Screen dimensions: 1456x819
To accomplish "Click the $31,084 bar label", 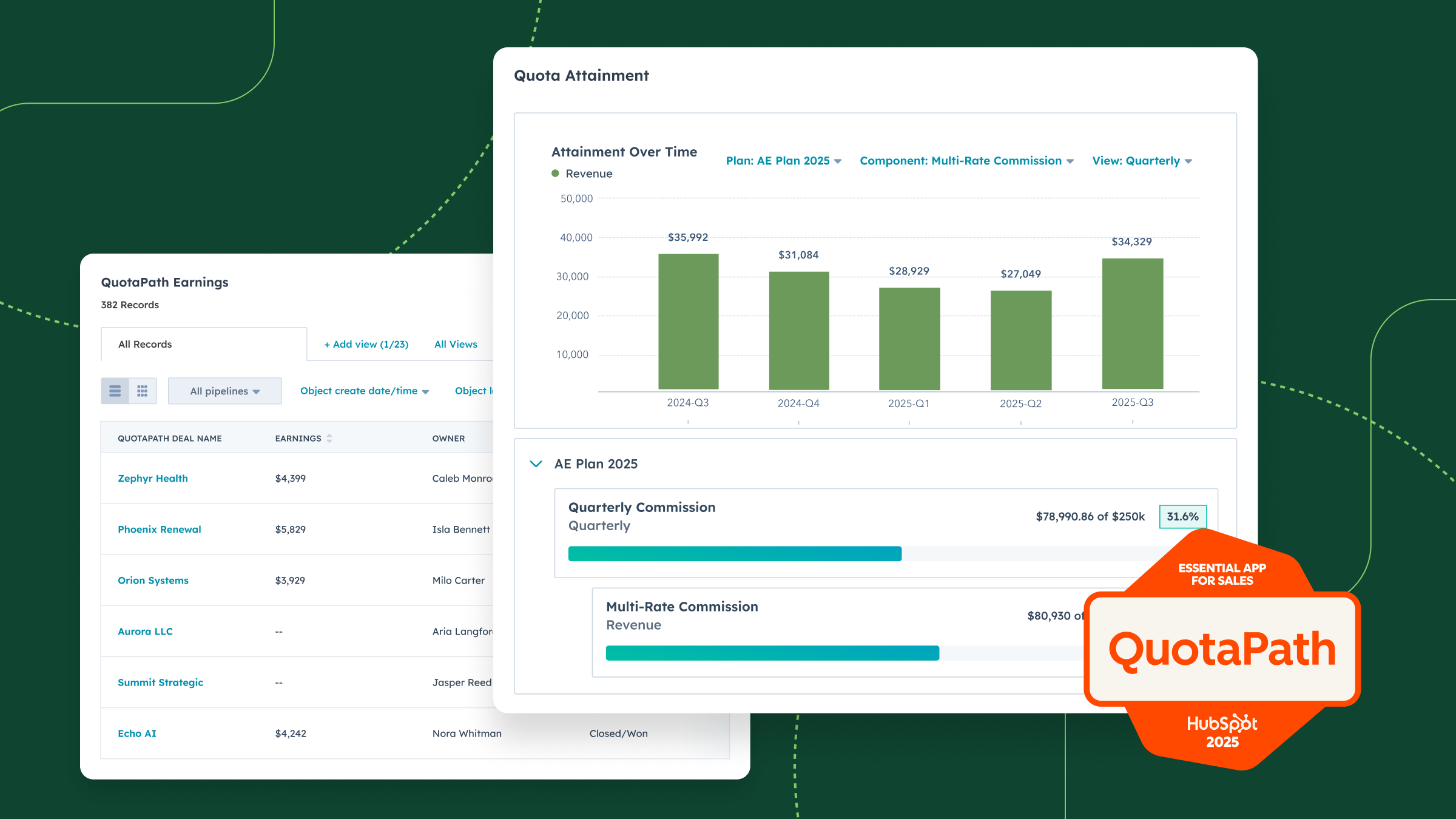I will coord(798,255).
